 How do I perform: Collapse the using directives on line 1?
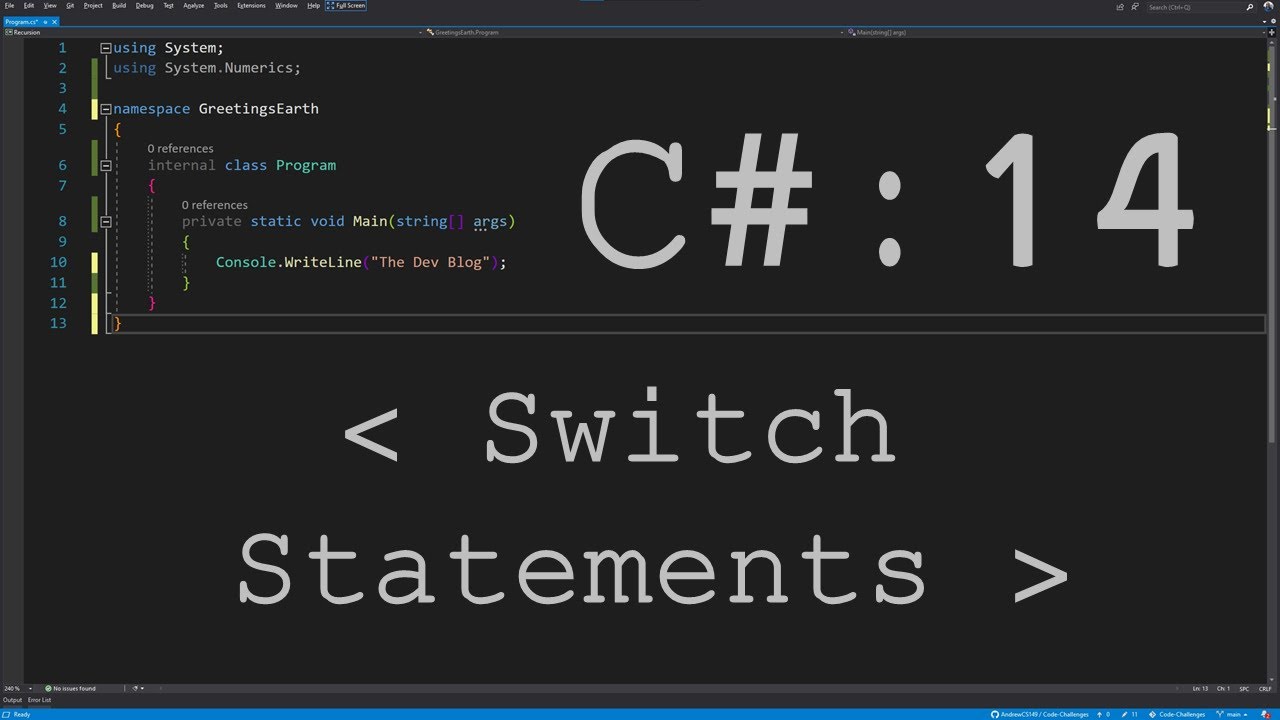(105, 48)
